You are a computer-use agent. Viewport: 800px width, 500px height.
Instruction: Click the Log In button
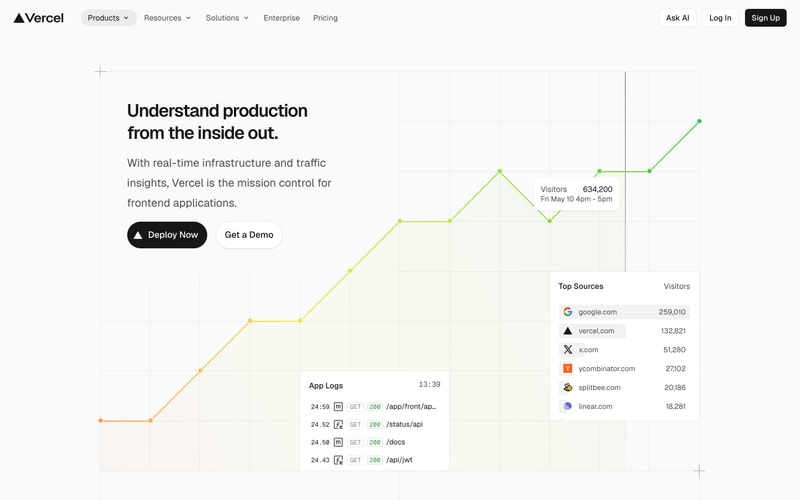pyautogui.click(x=720, y=18)
